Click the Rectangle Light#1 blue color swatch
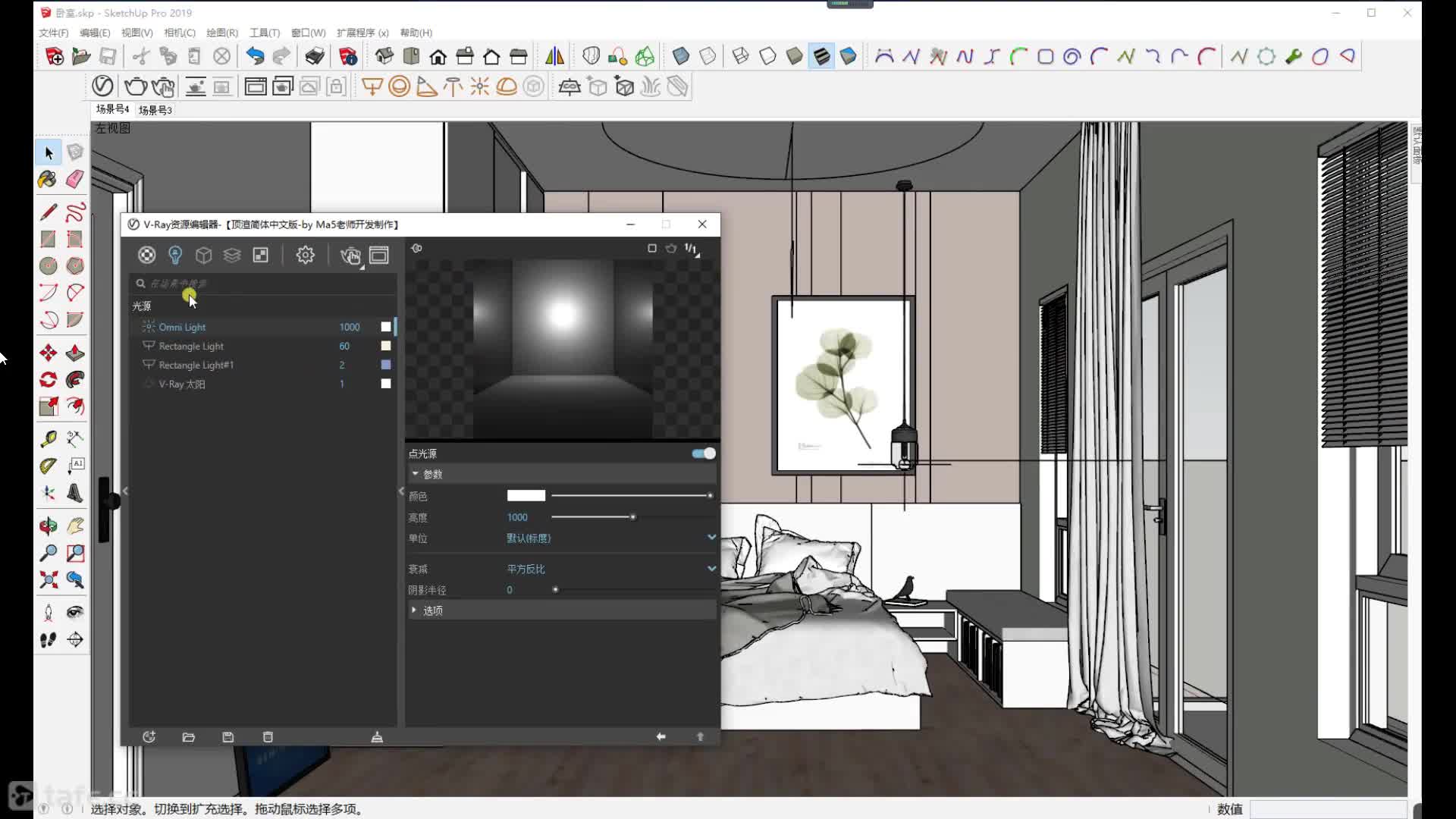The height and width of the screenshot is (819, 1456). (386, 365)
